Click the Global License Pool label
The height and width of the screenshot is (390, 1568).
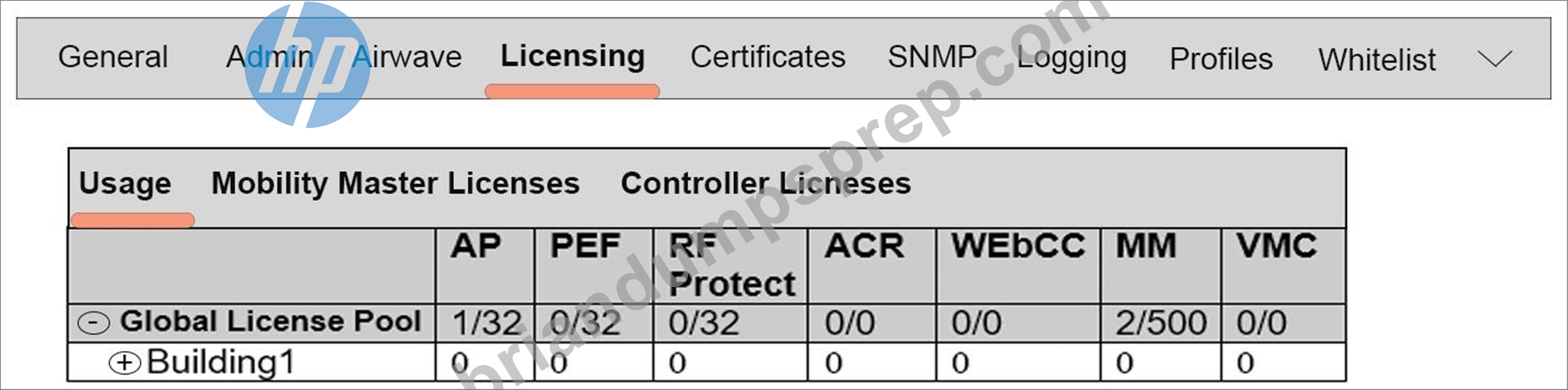pos(270,321)
